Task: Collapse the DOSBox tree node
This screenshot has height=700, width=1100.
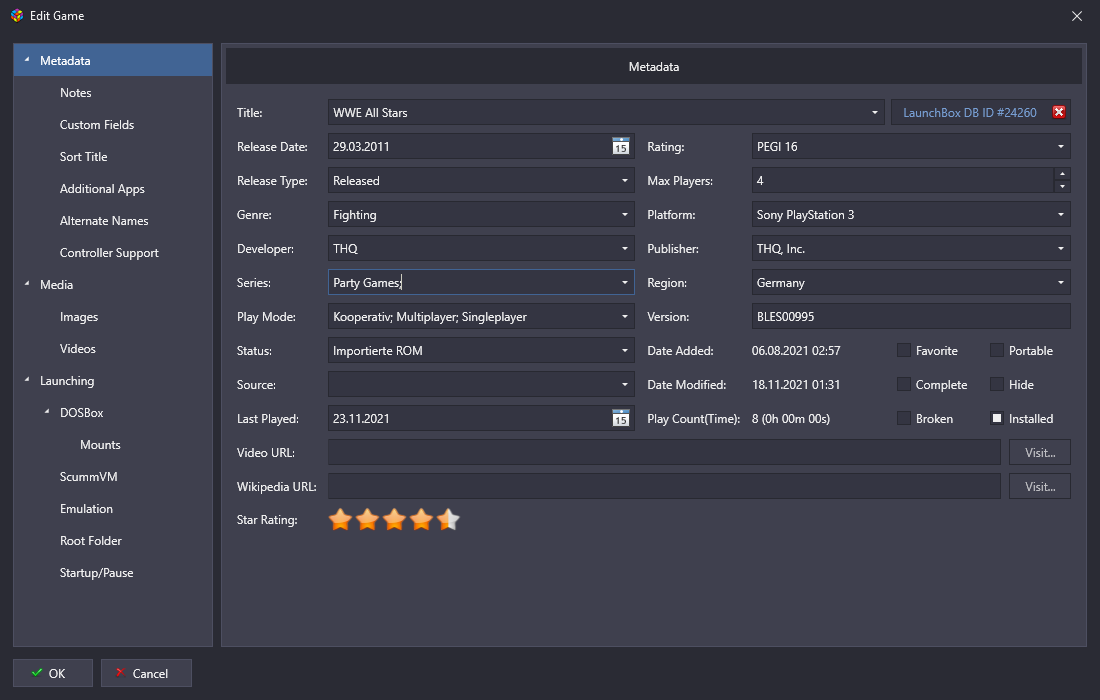Action: [x=47, y=413]
